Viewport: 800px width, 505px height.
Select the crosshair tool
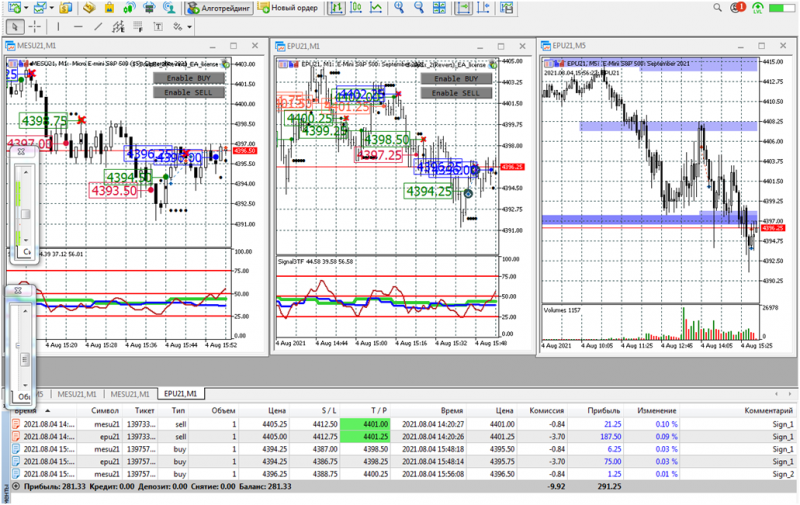click(35, 27)
